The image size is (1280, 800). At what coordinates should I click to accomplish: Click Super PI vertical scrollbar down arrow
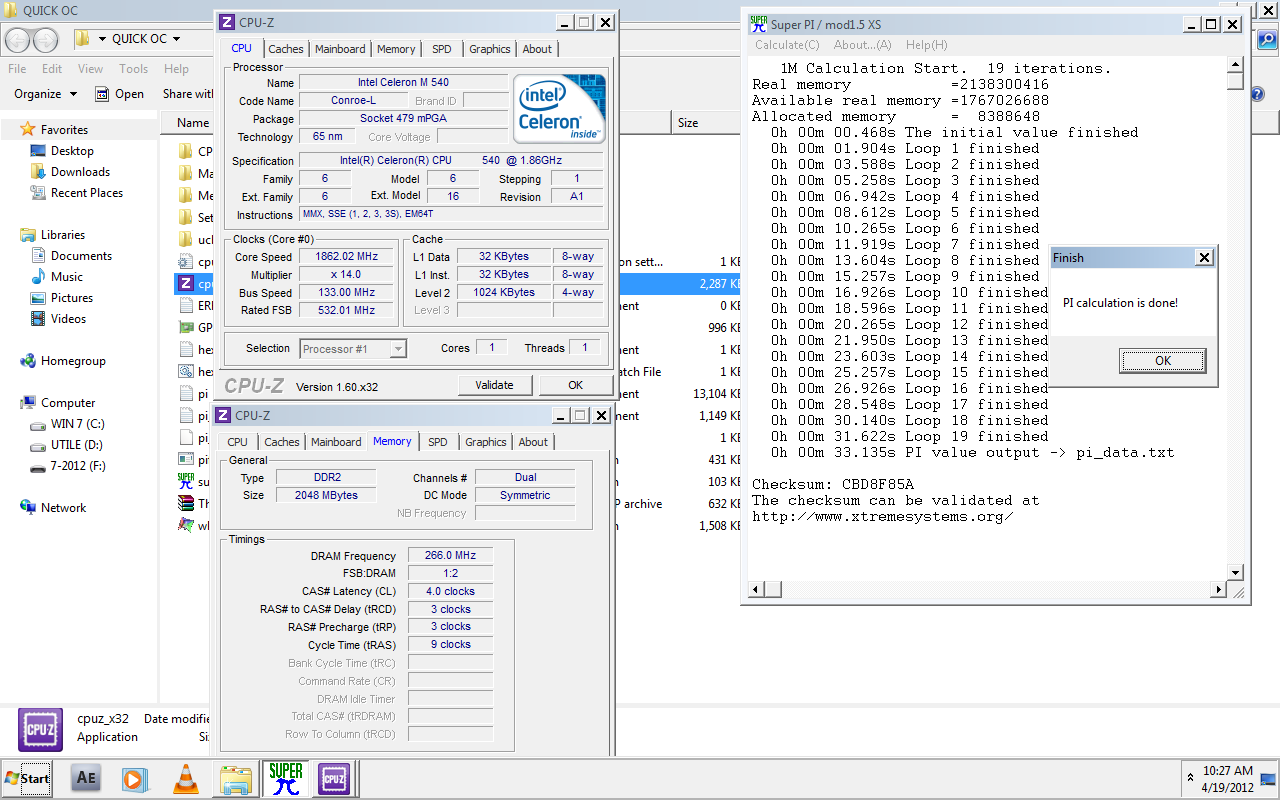tap(1236, 573)
